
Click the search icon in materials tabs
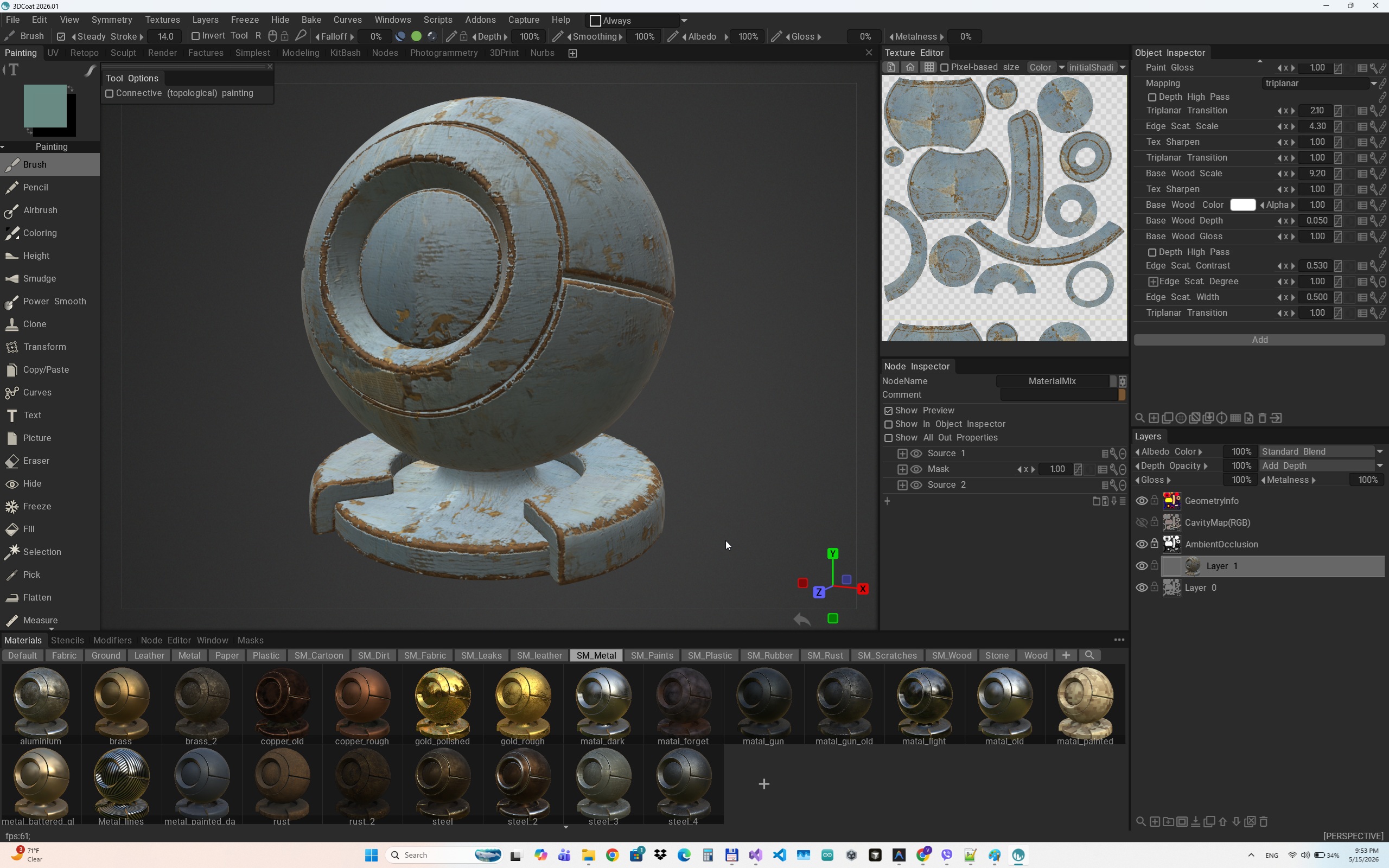(x=1089, y=655)
